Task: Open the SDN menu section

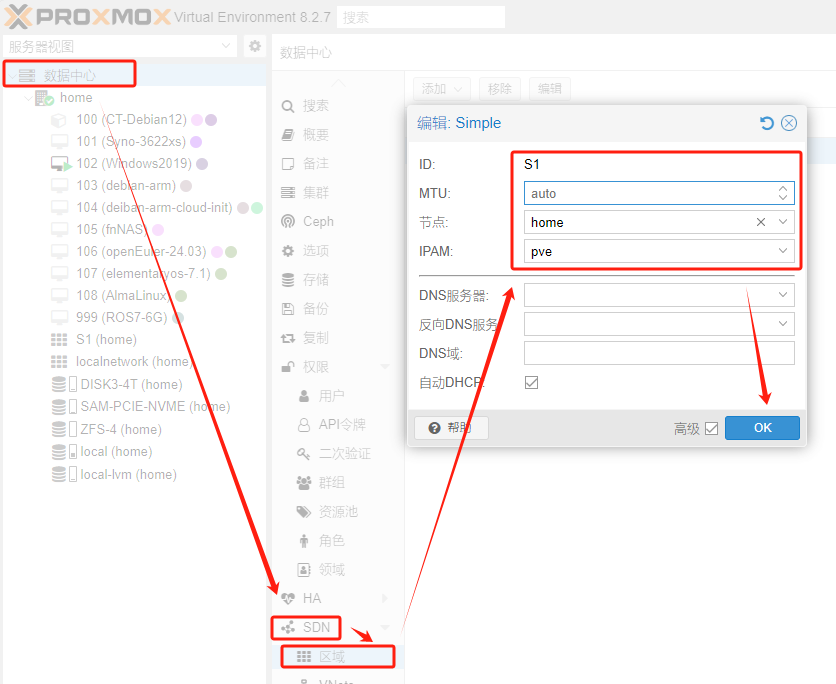Action: (x=316, y=628)
